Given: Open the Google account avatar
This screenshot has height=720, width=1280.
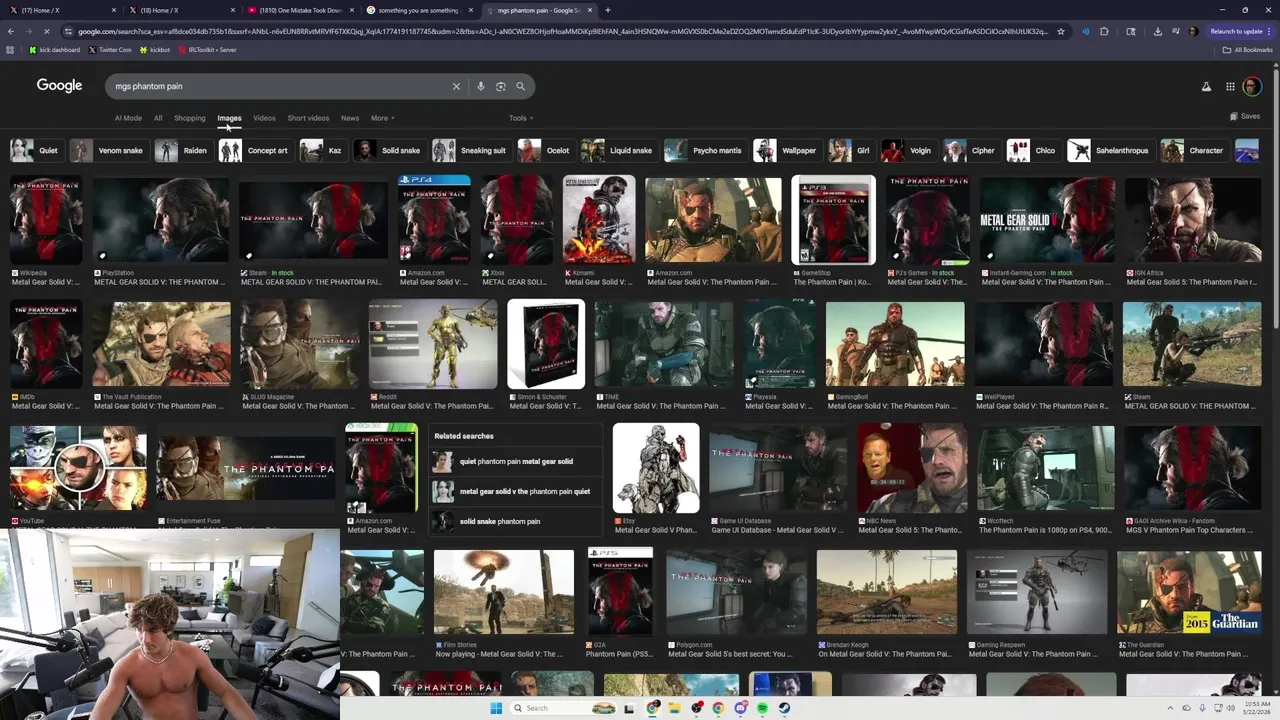Looking at the screenshot, I should 1252,87.
